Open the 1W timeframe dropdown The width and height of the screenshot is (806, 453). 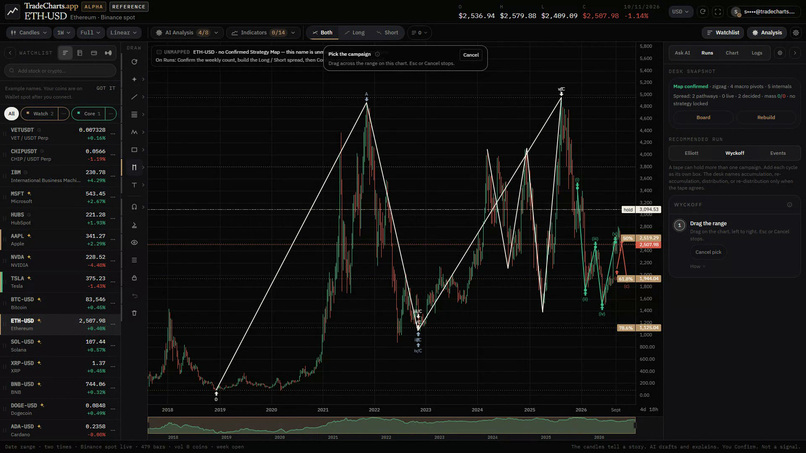(x=64, y=32)
